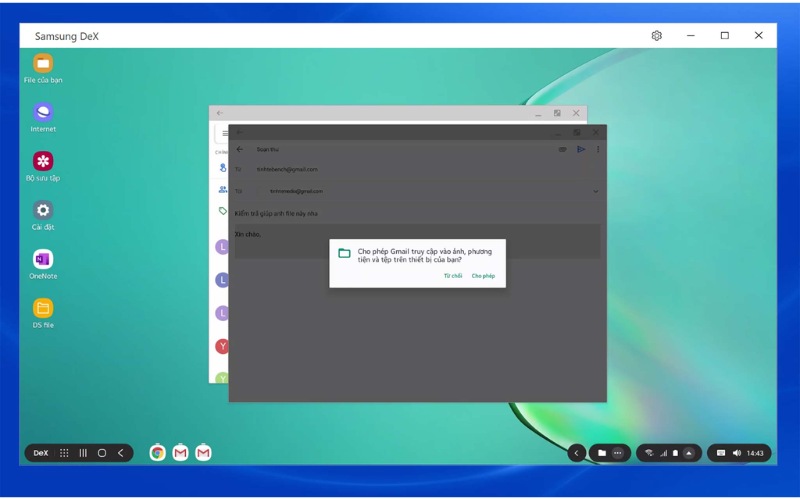Tap the Home circle button on taskbar
Image resolution: width=800 pixels, height=500 pixels.
click(x=102, y=453)
